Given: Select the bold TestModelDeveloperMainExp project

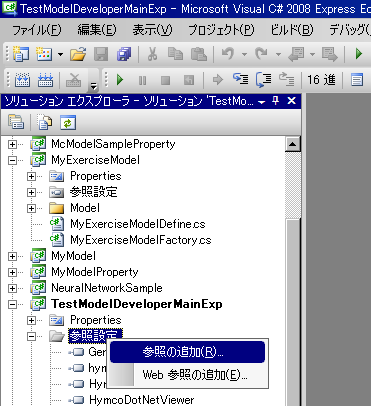Looking at the screenshot, I should click(x=137, y=304).
